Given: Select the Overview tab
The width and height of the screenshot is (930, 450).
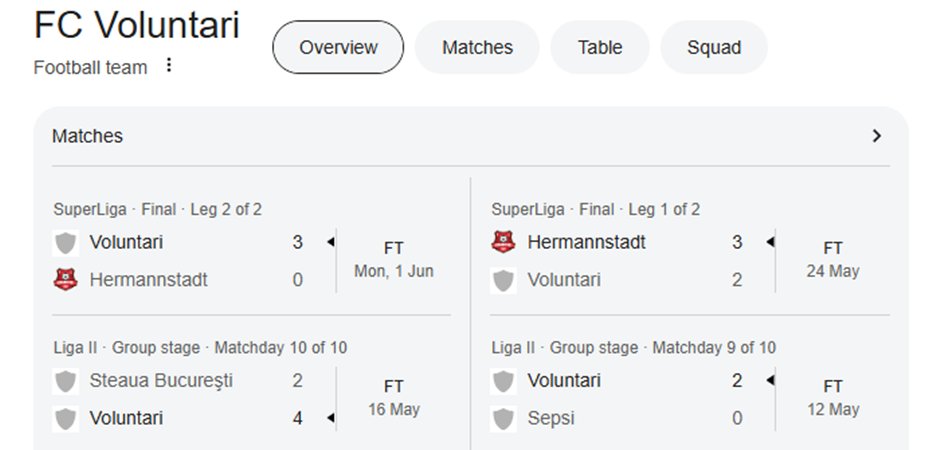Looking at the screenshot, I should click(x=338, y=47).
